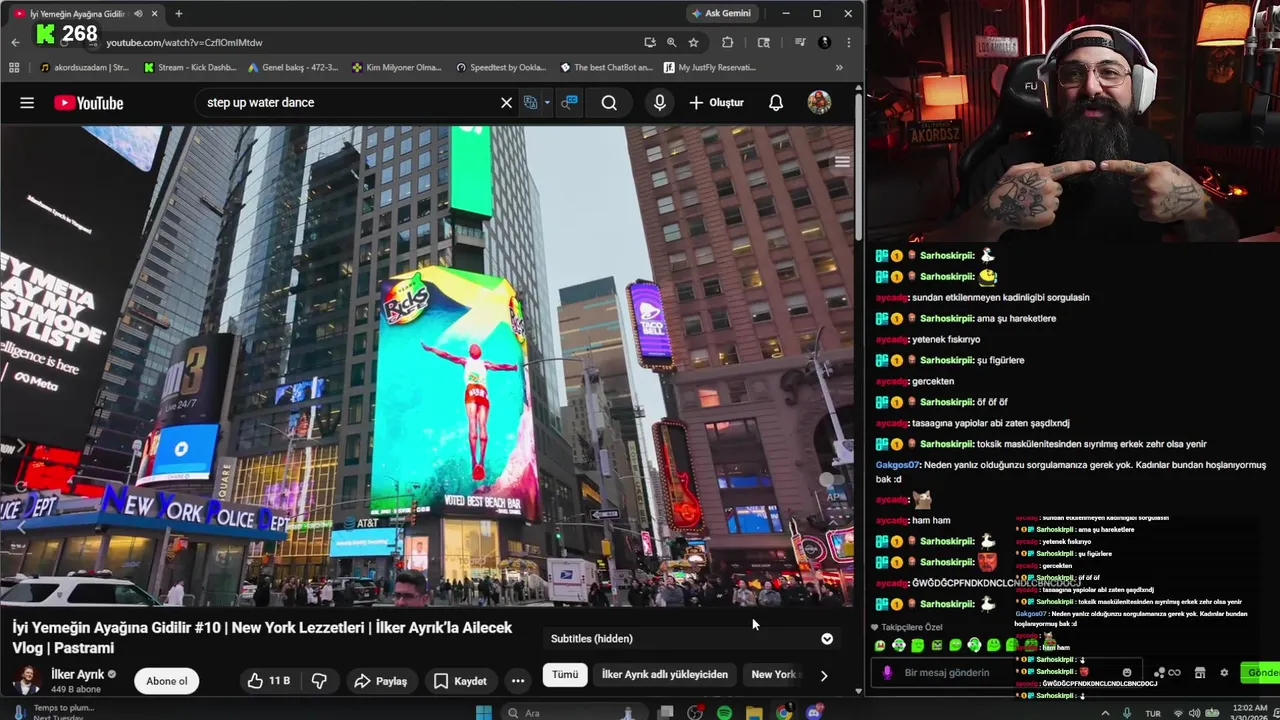Viewport: 1280px width, 720px height.
Task: Mute the YouTube browser tab audio
Action: coord(138,14)
